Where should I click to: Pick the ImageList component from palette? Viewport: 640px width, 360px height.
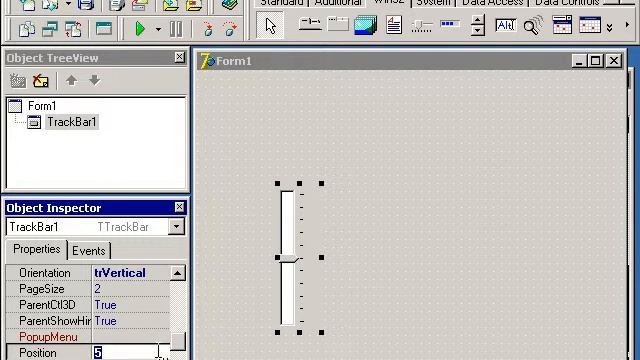(365, 25)
